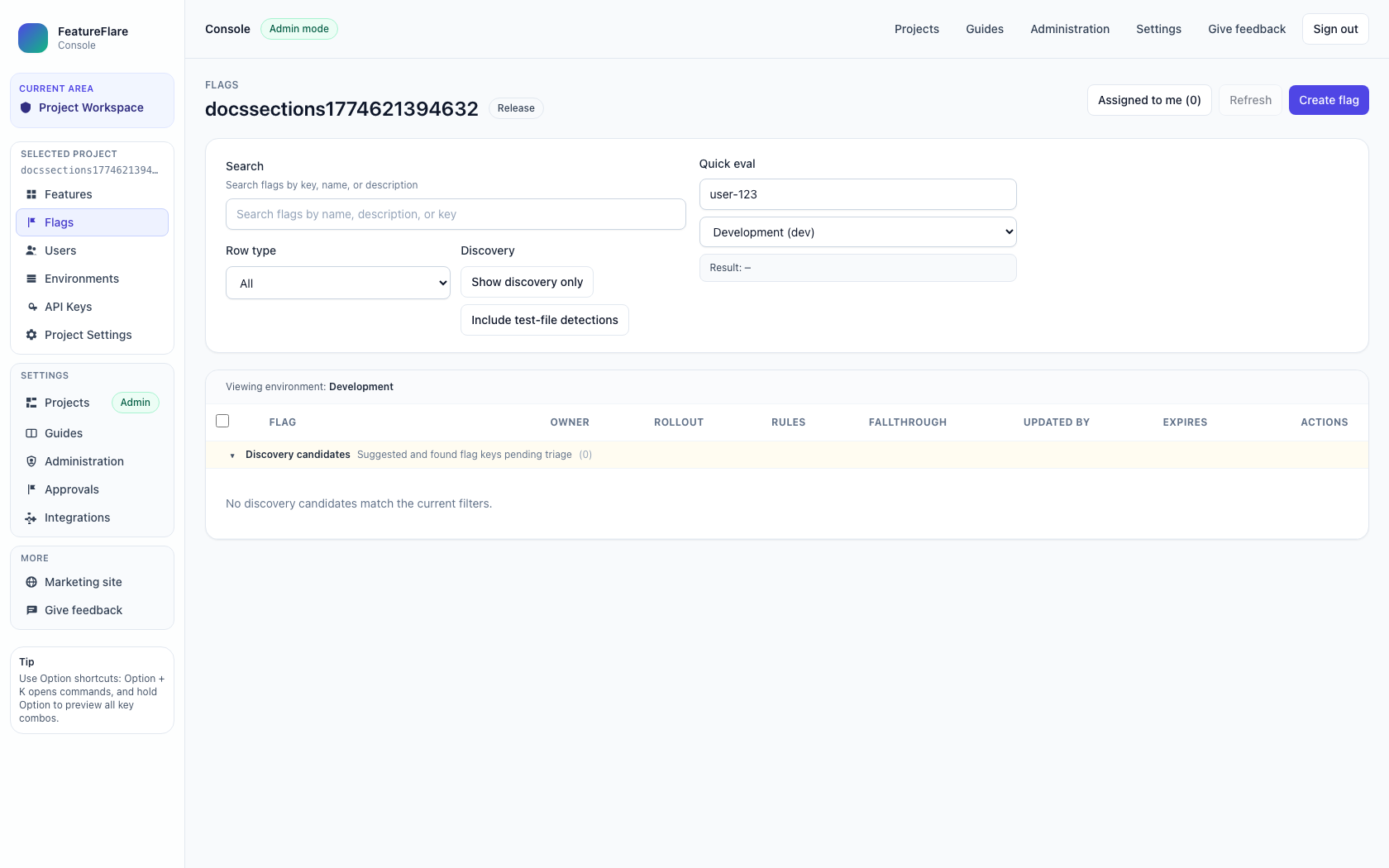This screenshot has height=868, width=1389.
Task: Click the FALLTHROUGH column header
Action: pos(908,422)
